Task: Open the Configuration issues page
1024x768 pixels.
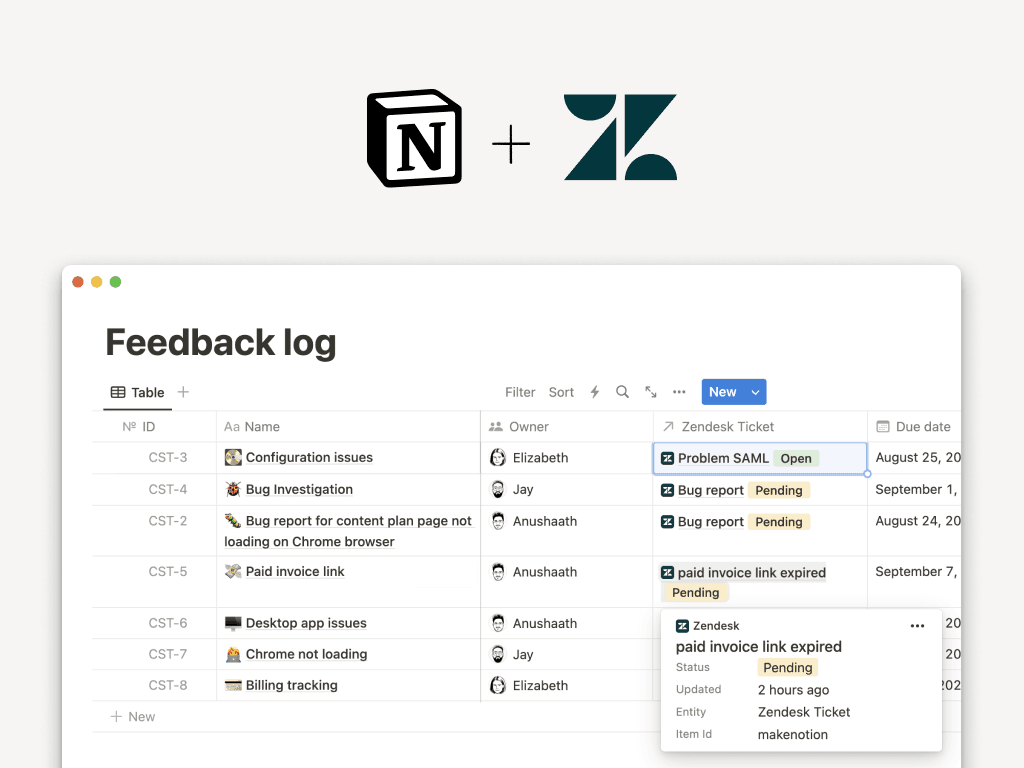Action: point(309,457)
